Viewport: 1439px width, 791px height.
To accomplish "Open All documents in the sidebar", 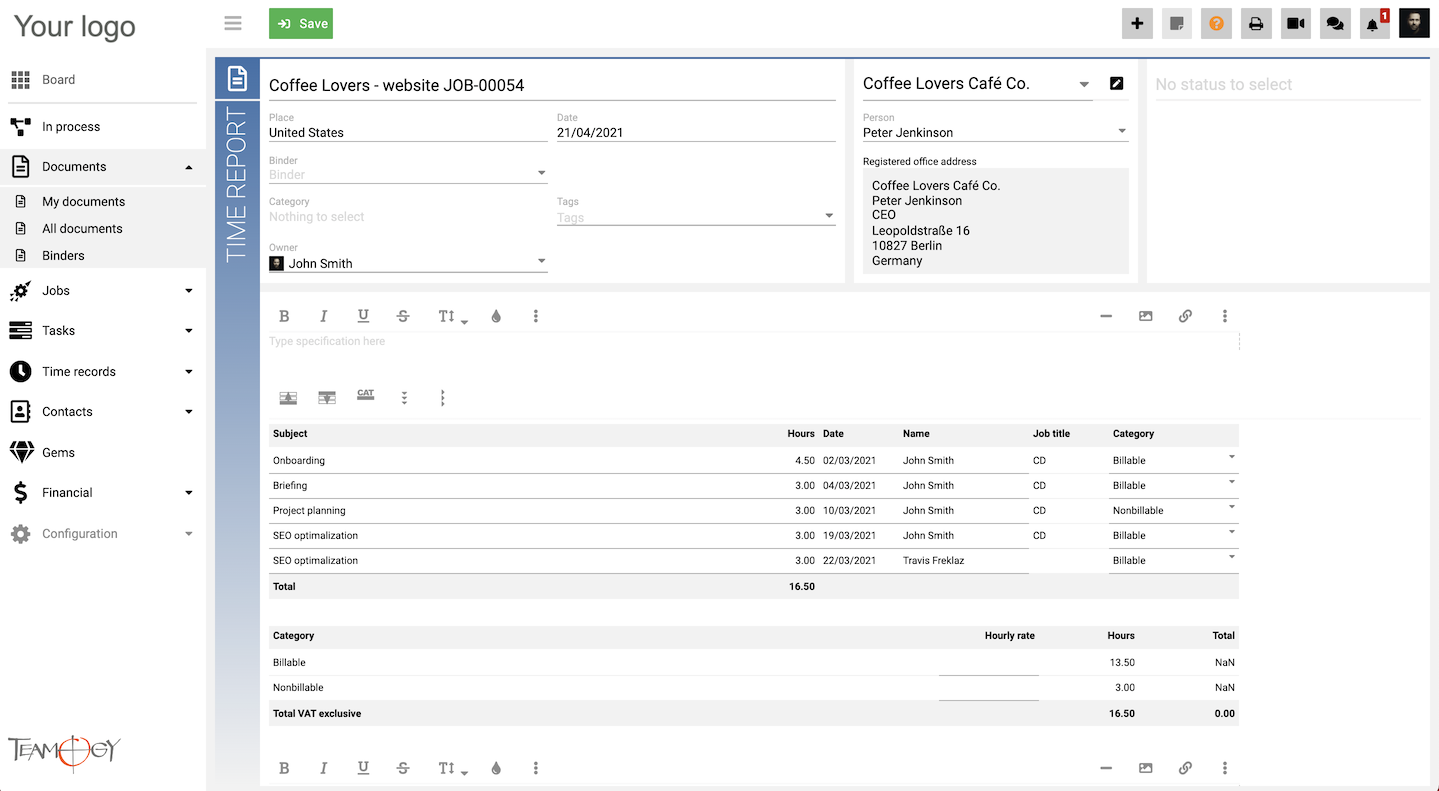I will [x=82, y=229].
